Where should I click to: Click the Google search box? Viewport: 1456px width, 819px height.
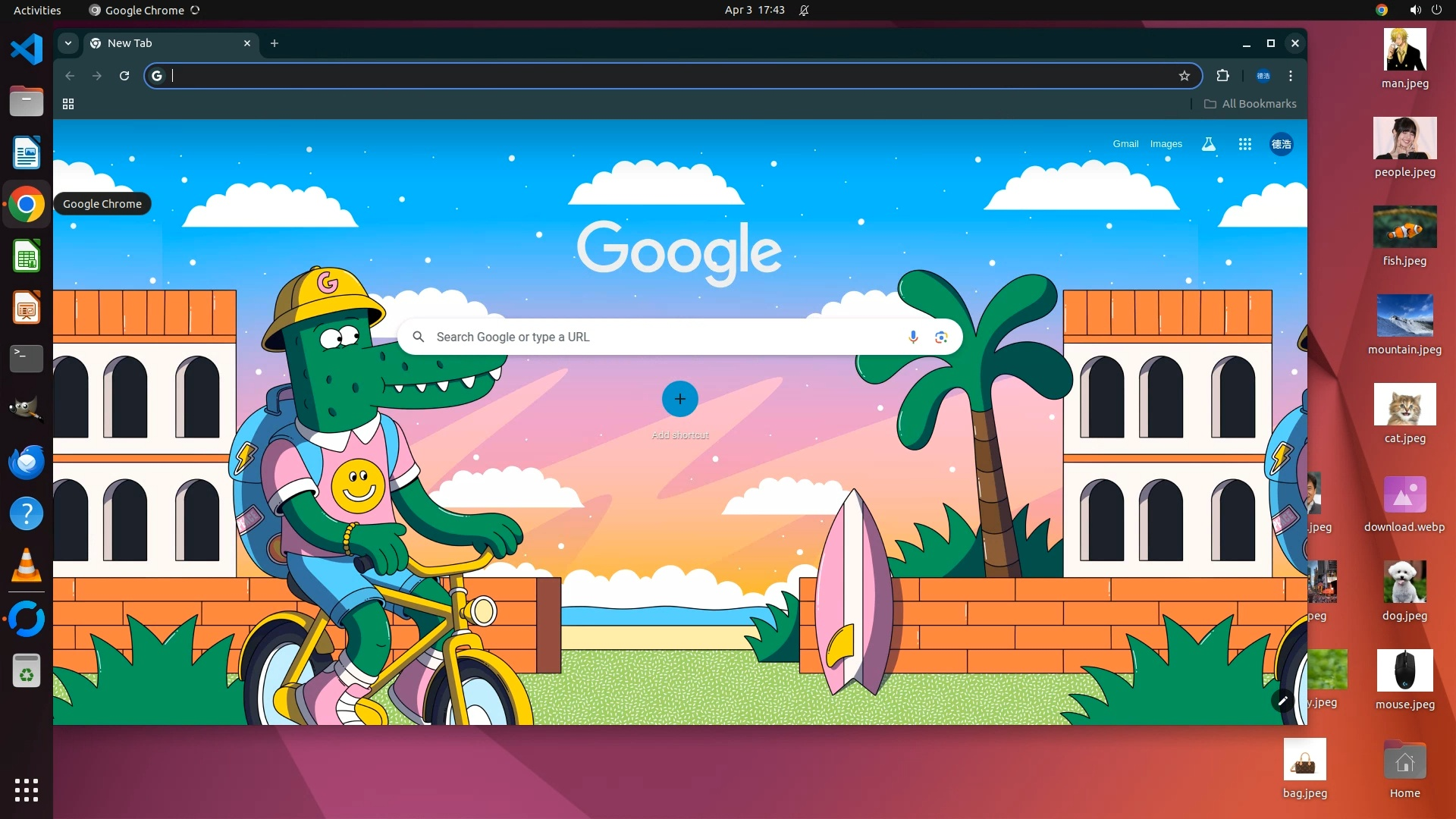pyautogui.click(x=660, y=337)
